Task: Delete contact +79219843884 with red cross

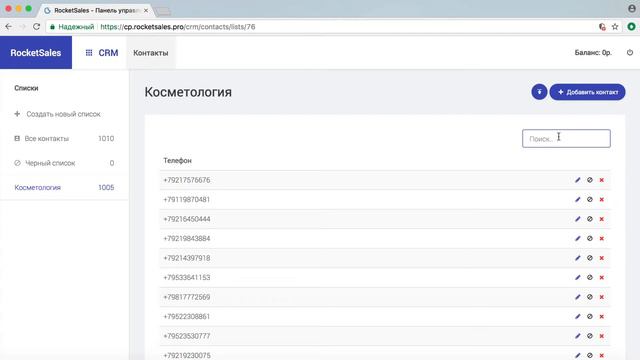Action: click(x=602, y=238)
